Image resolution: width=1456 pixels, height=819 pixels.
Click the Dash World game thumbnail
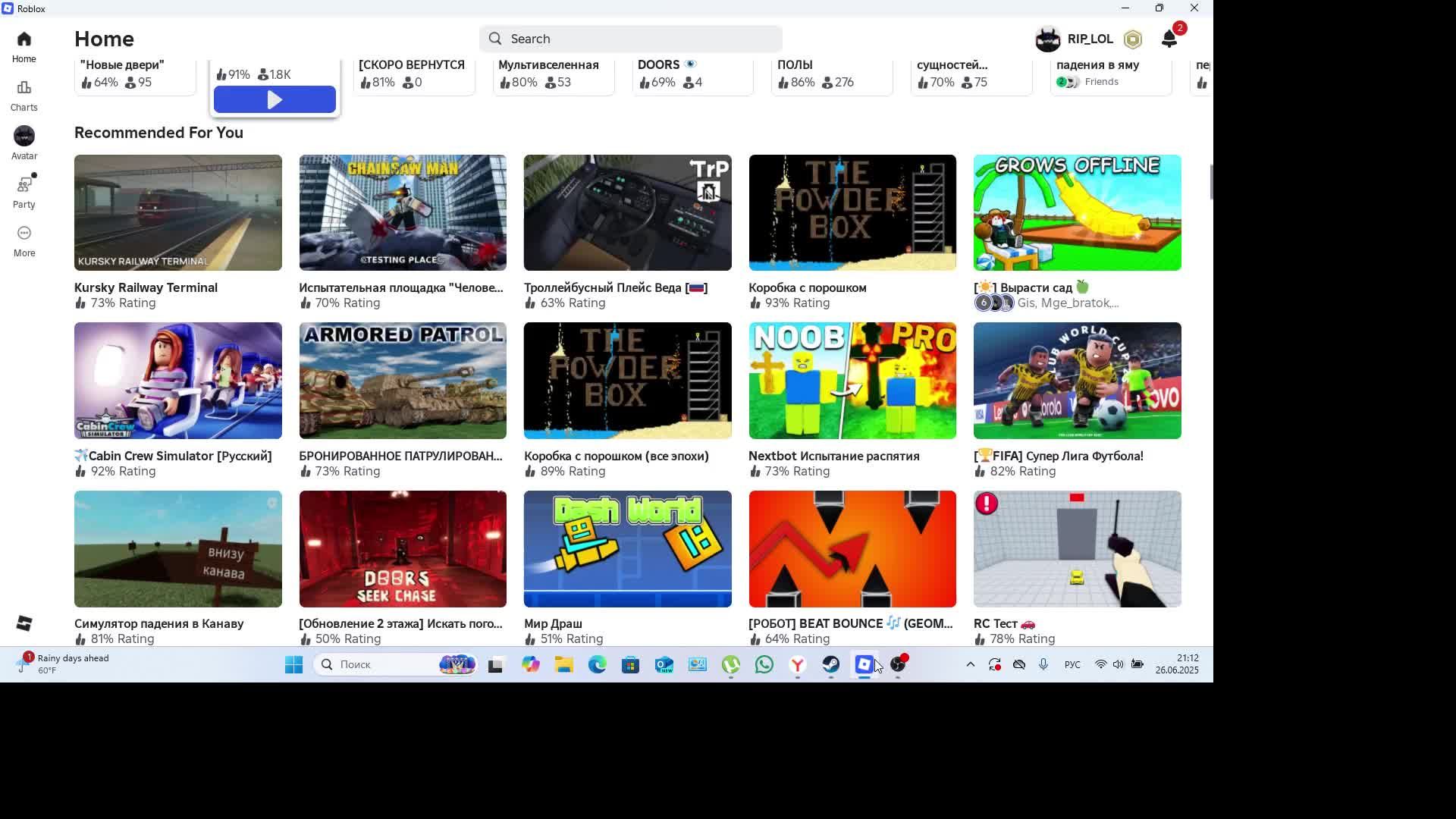pyautogui.click(x=627, y=549)
